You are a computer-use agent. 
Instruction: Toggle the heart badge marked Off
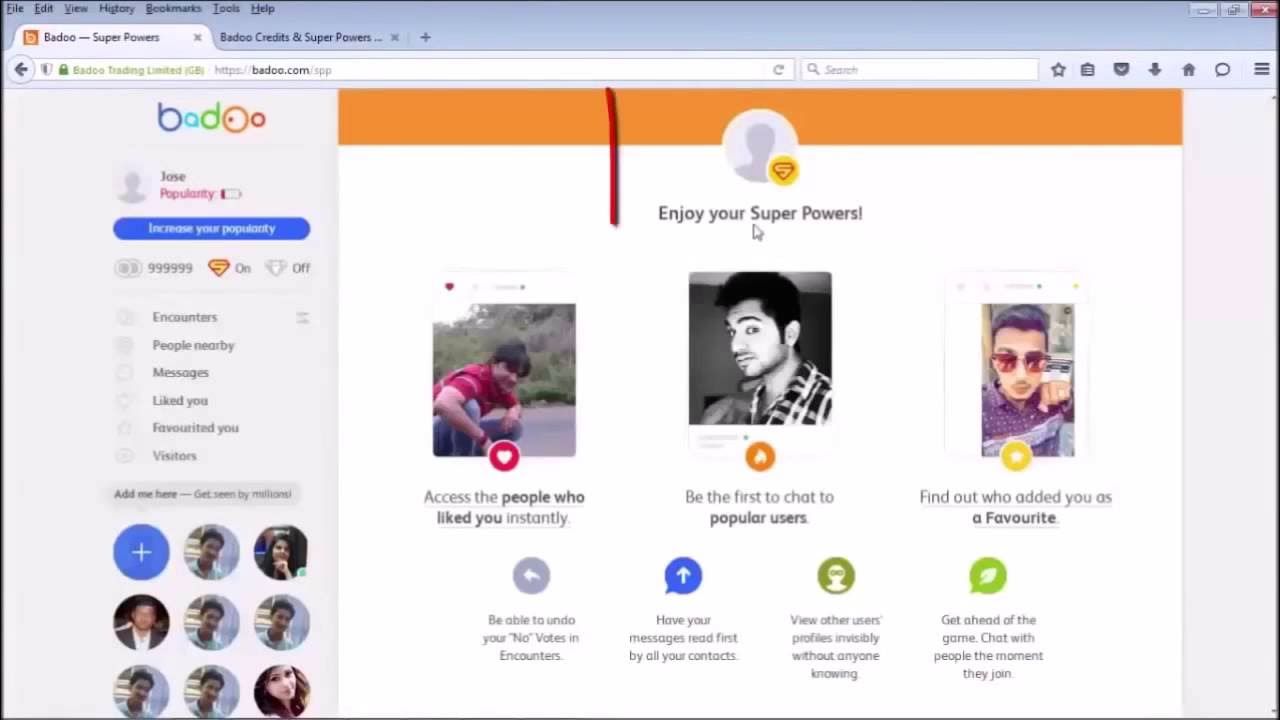(276, 267)
